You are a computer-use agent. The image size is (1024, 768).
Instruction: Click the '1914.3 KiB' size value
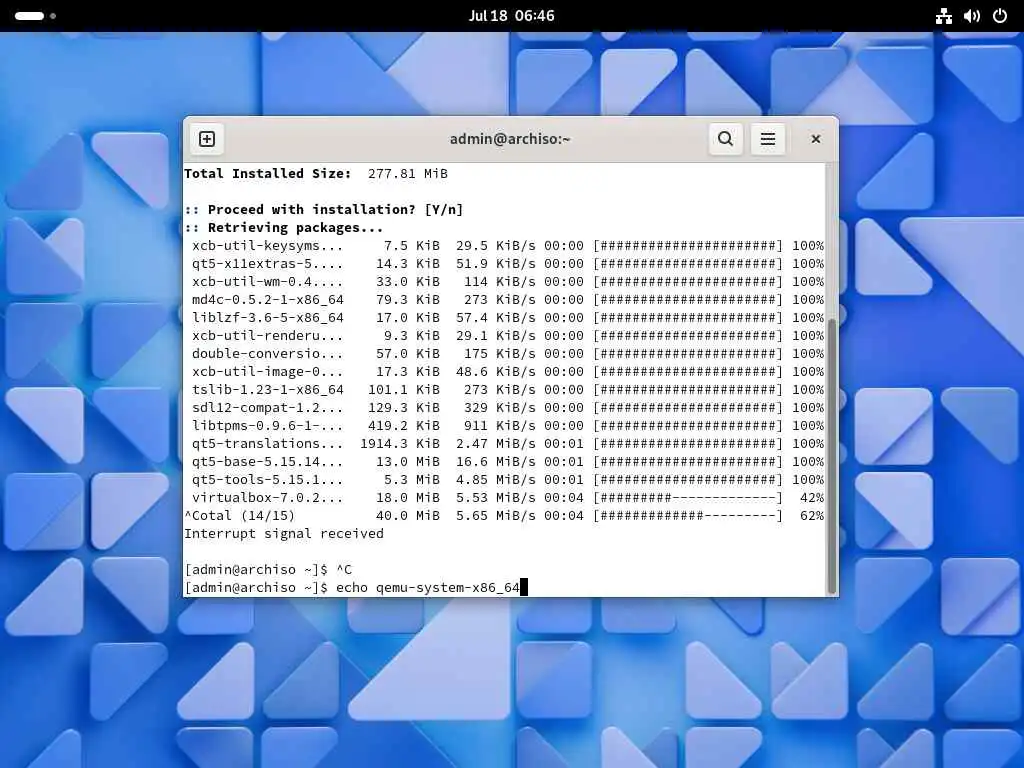400,443
